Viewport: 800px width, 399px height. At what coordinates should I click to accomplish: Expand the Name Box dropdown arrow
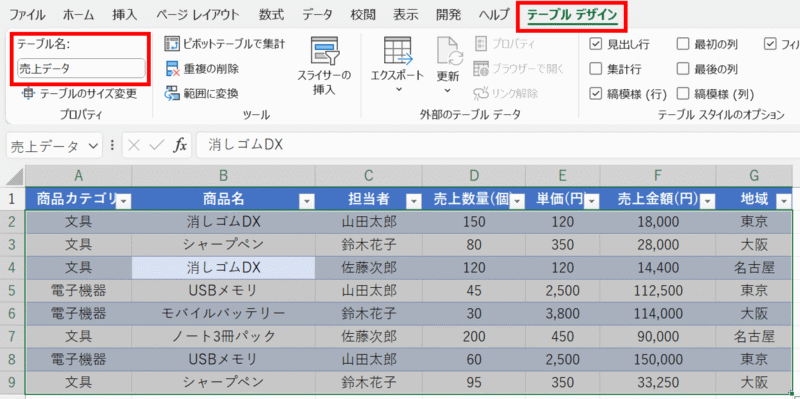click(93, 146)
